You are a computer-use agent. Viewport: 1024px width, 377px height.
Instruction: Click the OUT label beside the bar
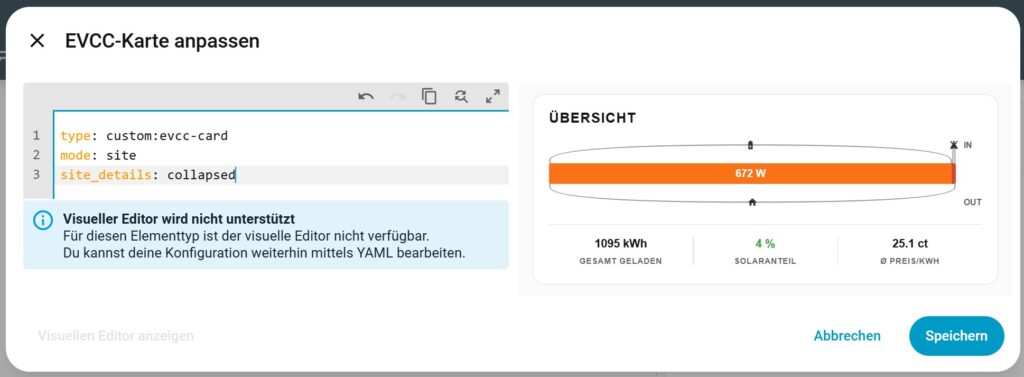click(x=972, y=203)
